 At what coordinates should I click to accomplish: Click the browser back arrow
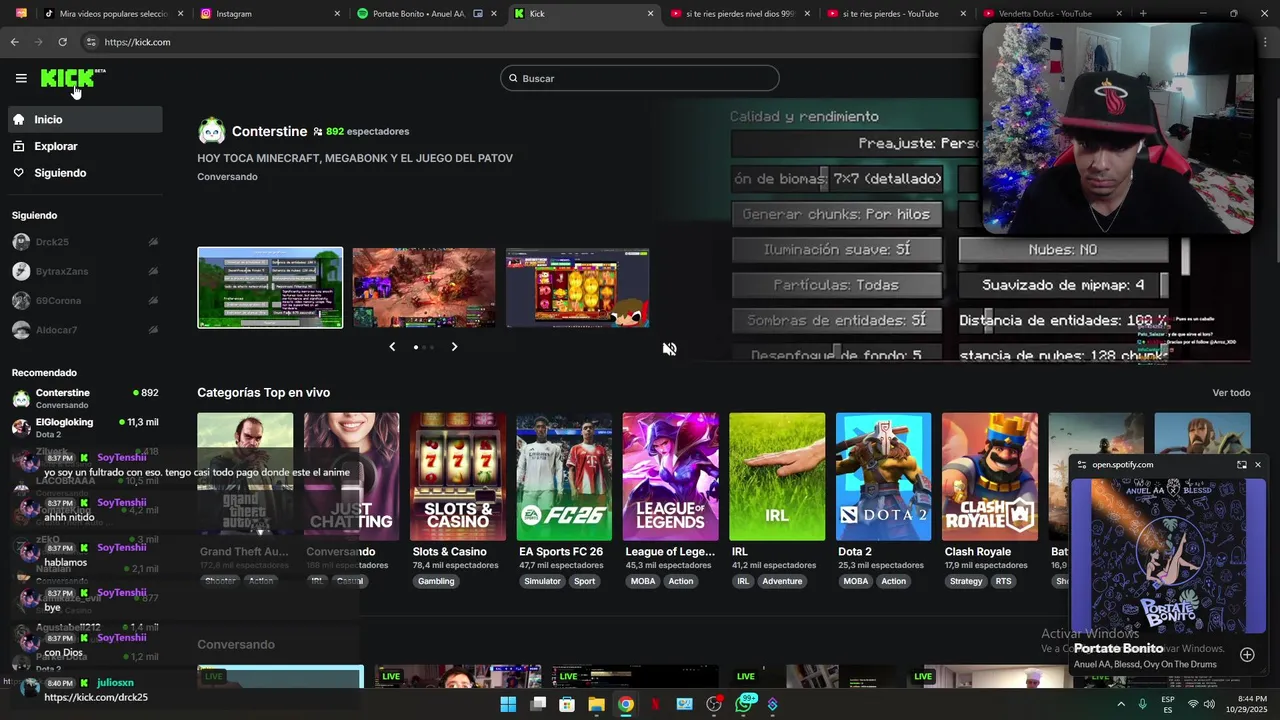[x=14, y=42]
